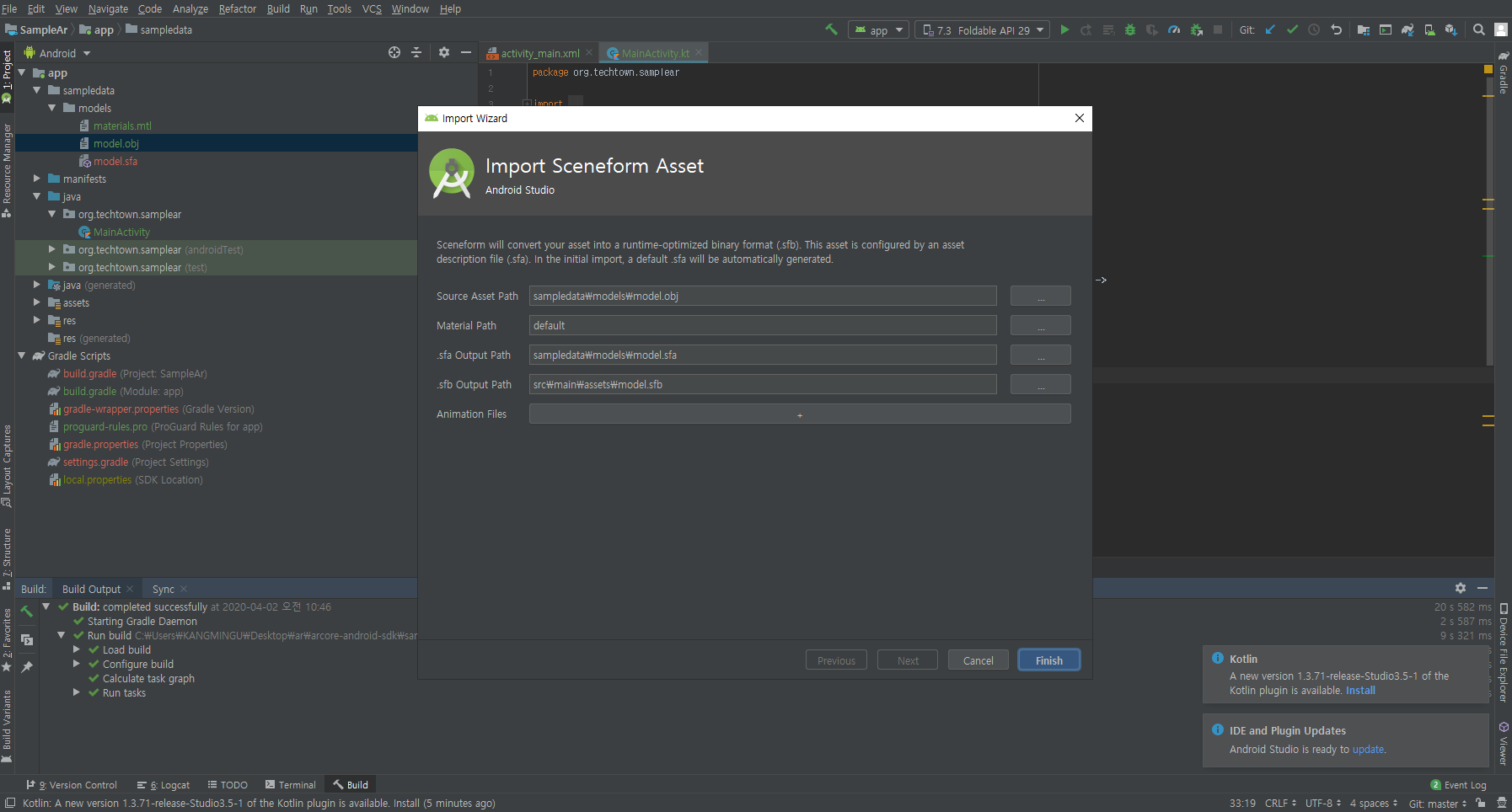Click Collapse All icon in Project panel

pos(416,52)
